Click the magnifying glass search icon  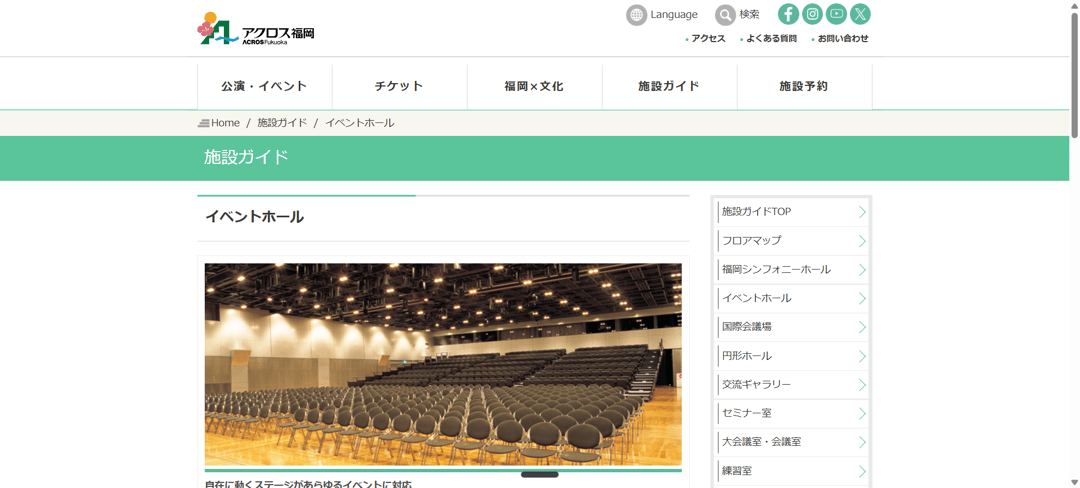point(725,15)
